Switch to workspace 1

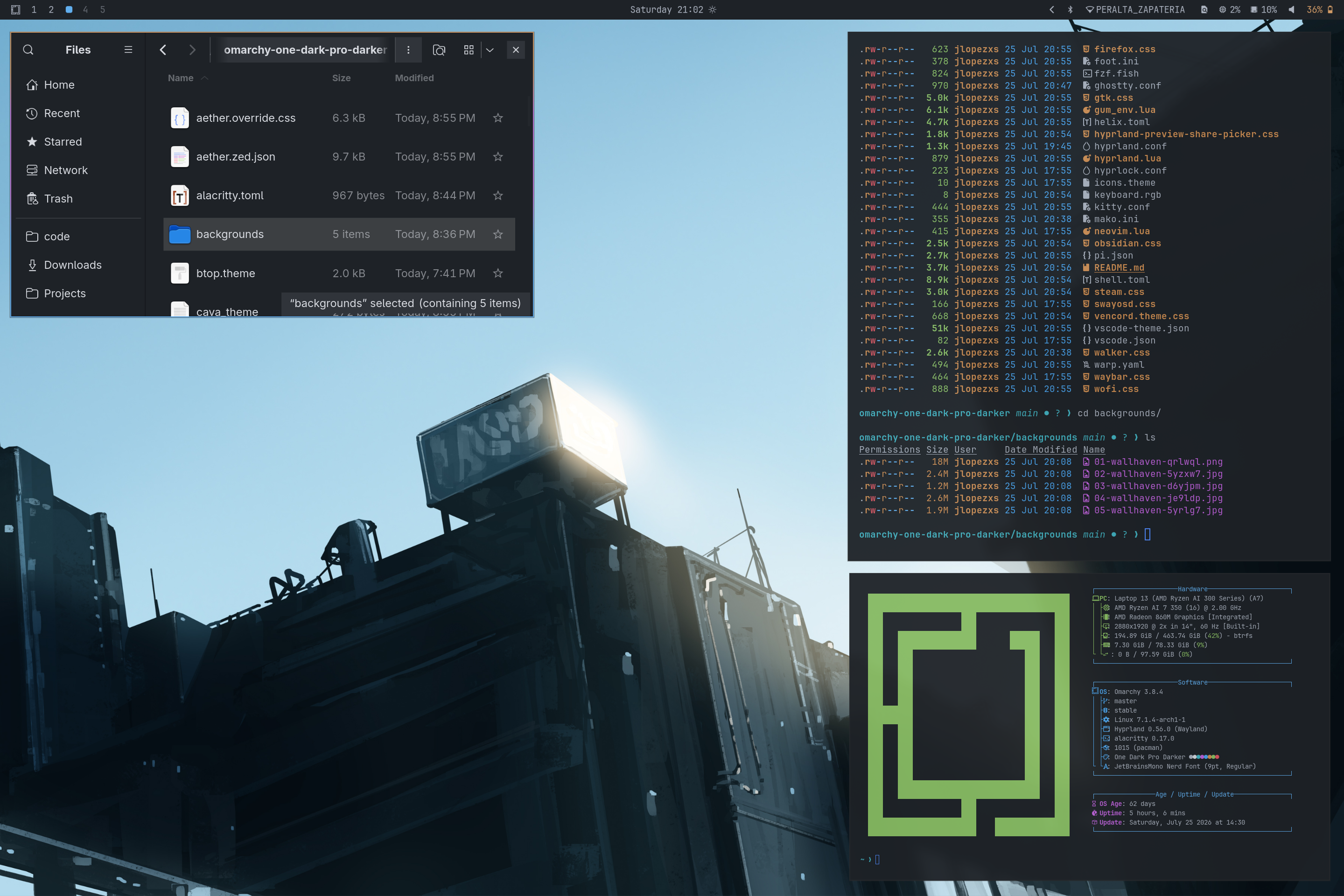(34, 10)
